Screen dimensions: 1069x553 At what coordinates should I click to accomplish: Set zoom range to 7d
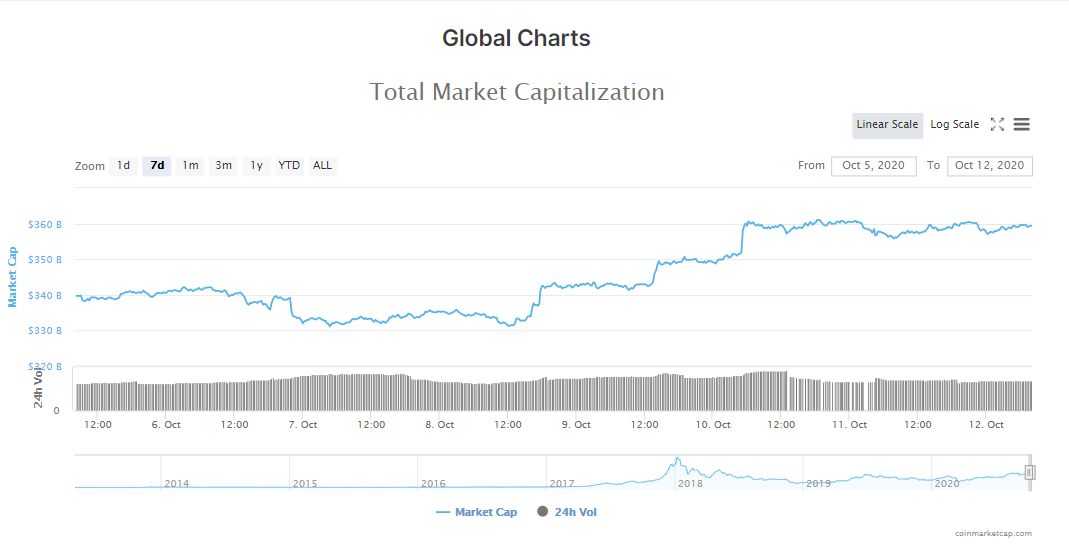coord(157,166)
